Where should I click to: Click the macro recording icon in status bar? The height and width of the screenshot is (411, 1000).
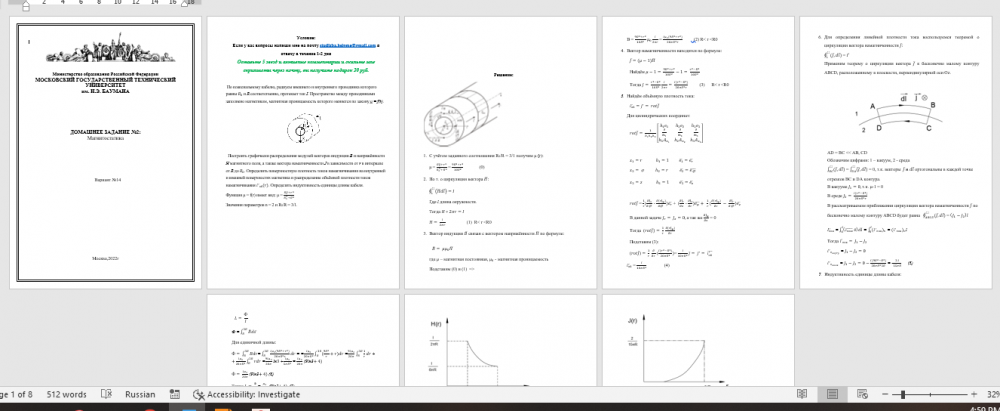(174, 394)
